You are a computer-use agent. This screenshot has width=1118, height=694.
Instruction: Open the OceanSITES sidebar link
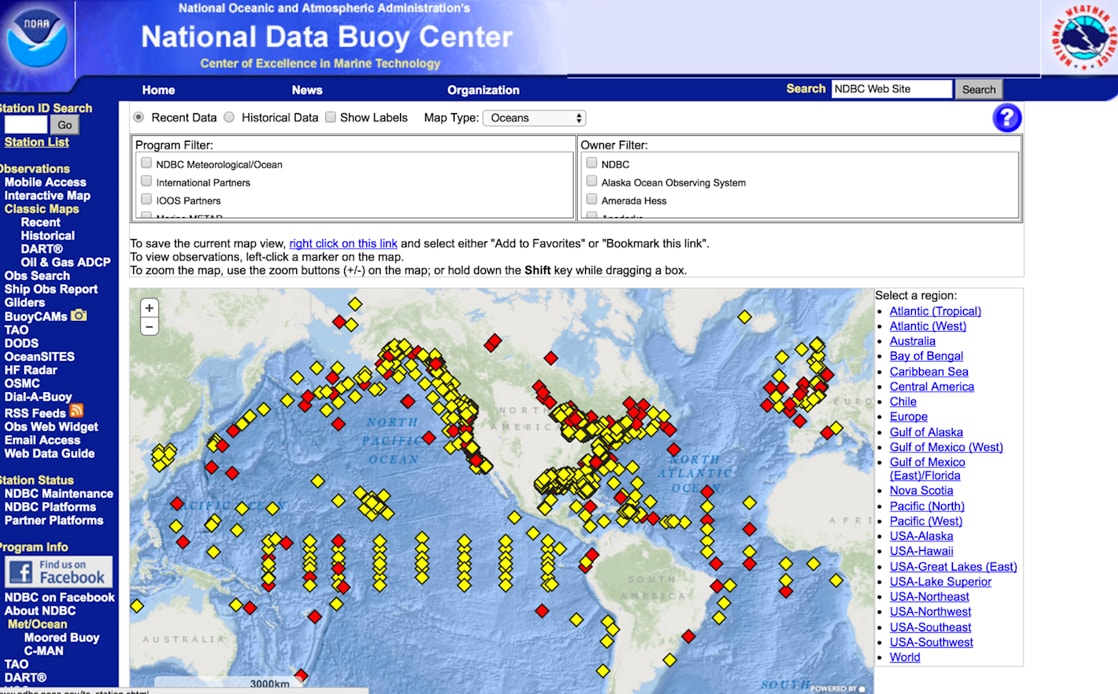coord(39,356)
